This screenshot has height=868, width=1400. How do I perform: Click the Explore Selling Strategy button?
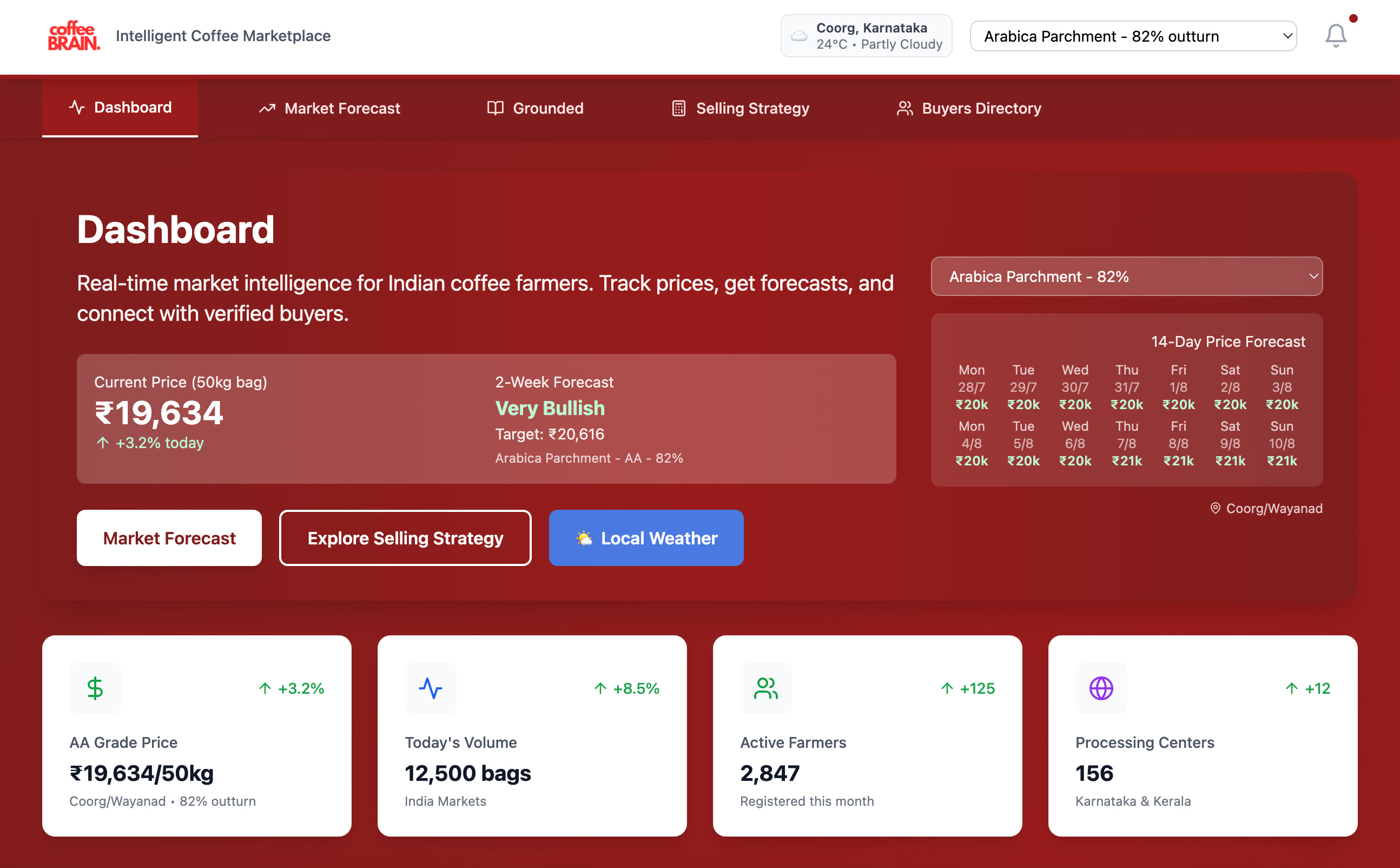tap(405, 538)
